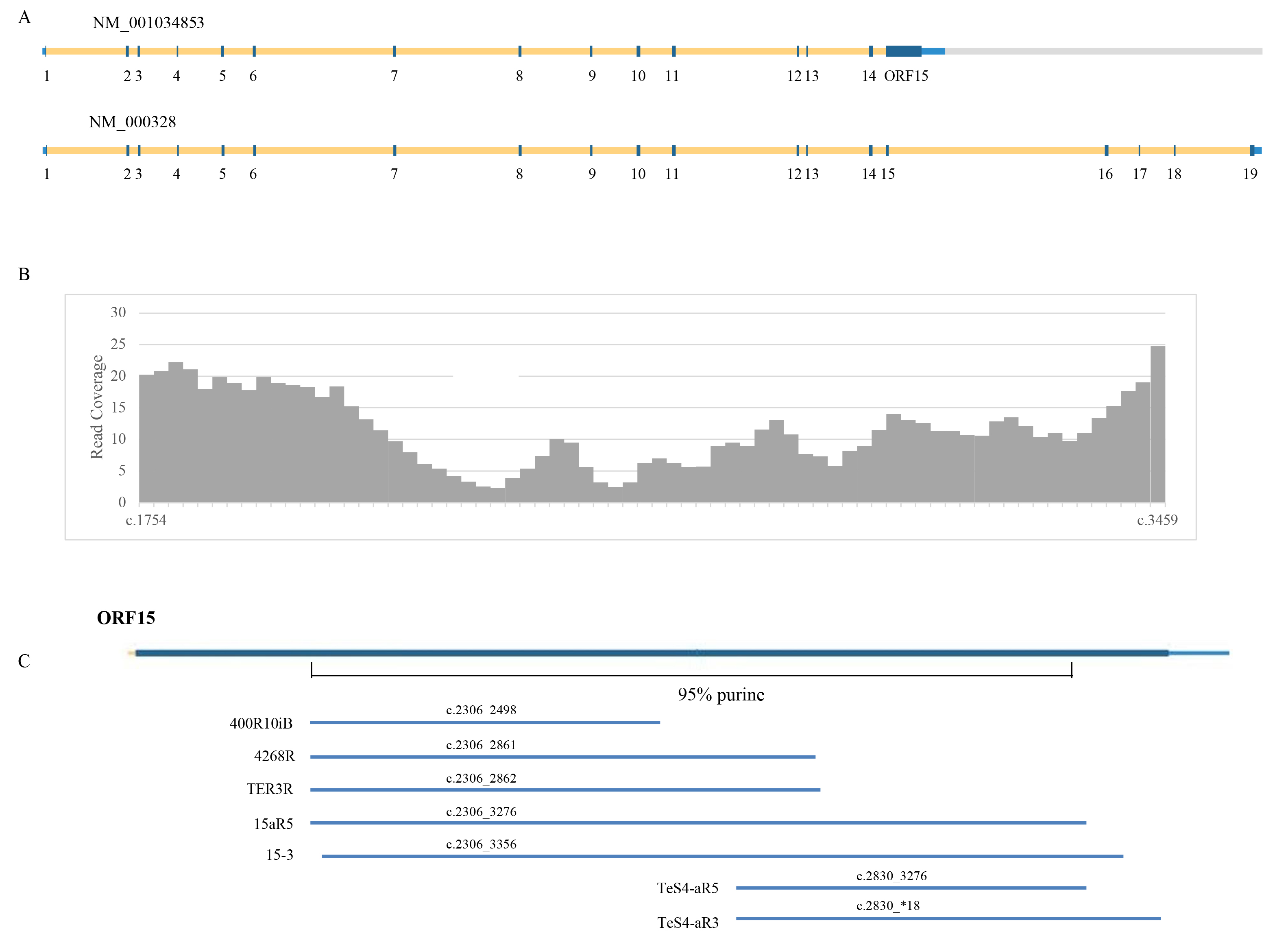The width and height of the screenshot is (1288, 938).
Task: Click the TeS4-aR5 primer label
Action: click(688, 888)
